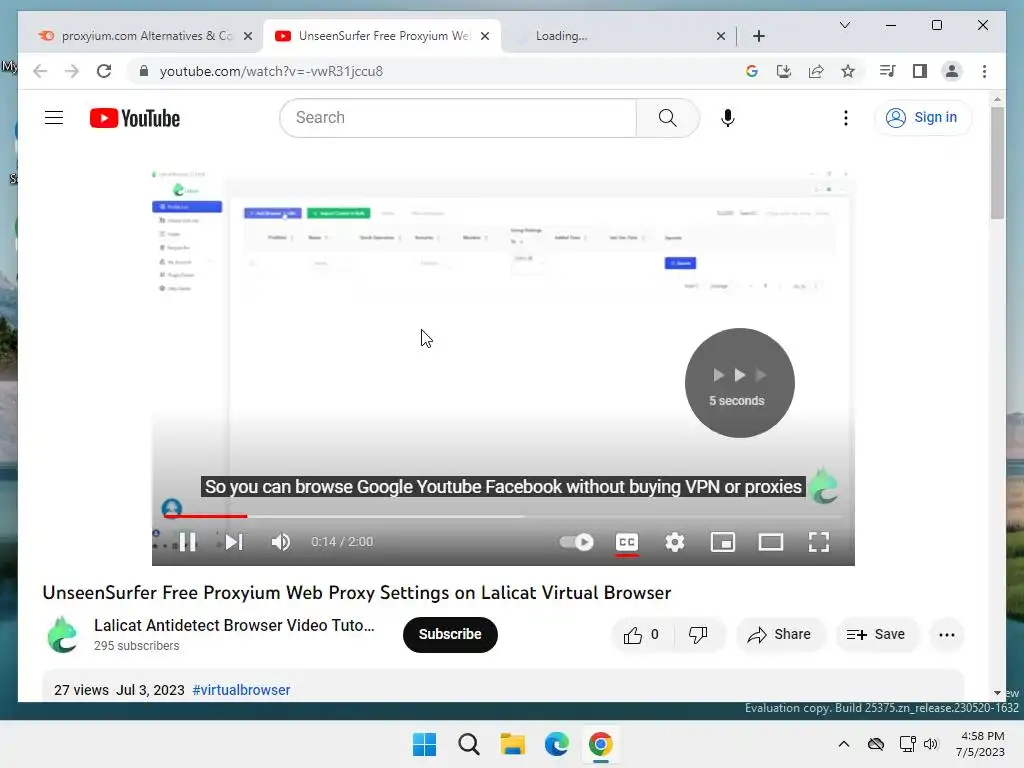1024x768 pixels.
Task: Open more actions ellipsis menu
Action: (x=947, y=635)
